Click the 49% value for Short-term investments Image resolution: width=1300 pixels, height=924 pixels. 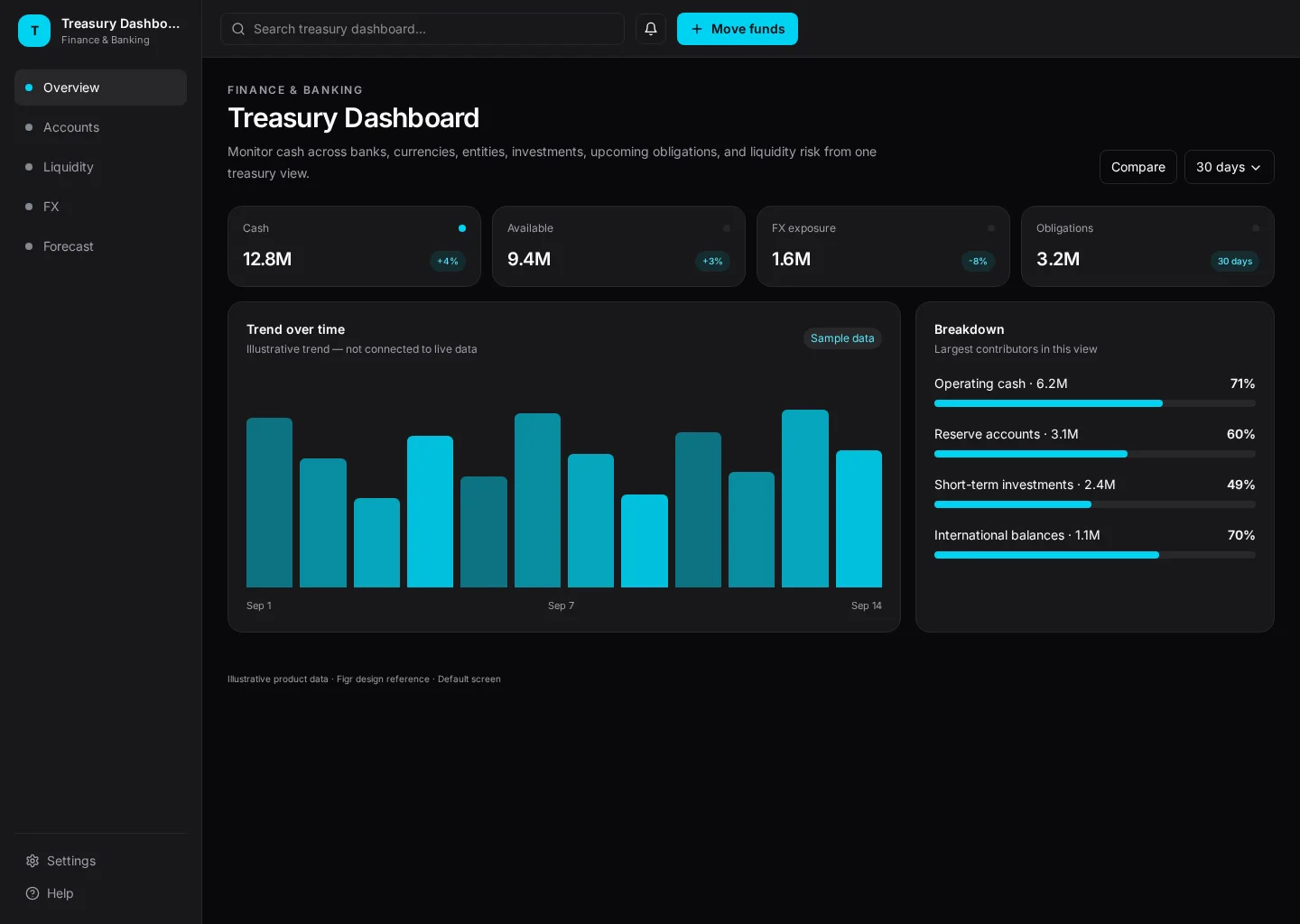(1241, 485)
